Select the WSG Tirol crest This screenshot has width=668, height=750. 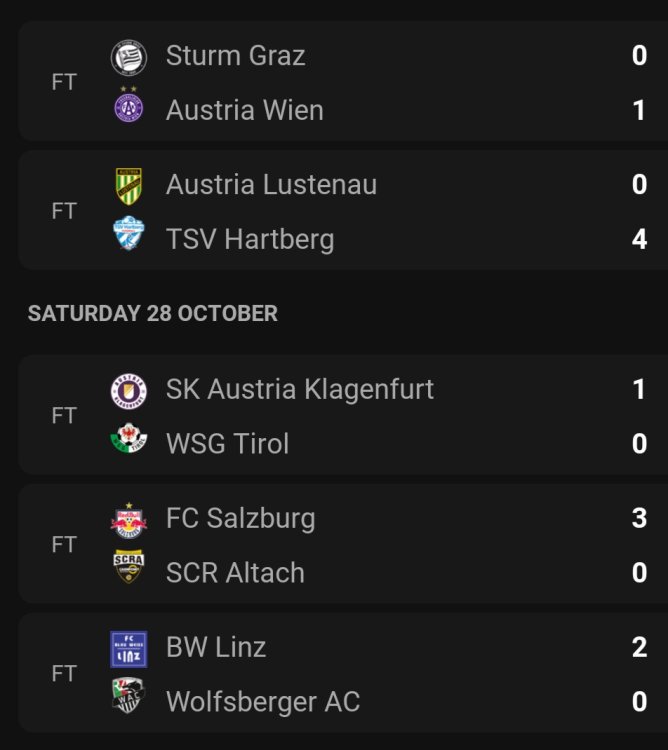click(x=128, y=441)
